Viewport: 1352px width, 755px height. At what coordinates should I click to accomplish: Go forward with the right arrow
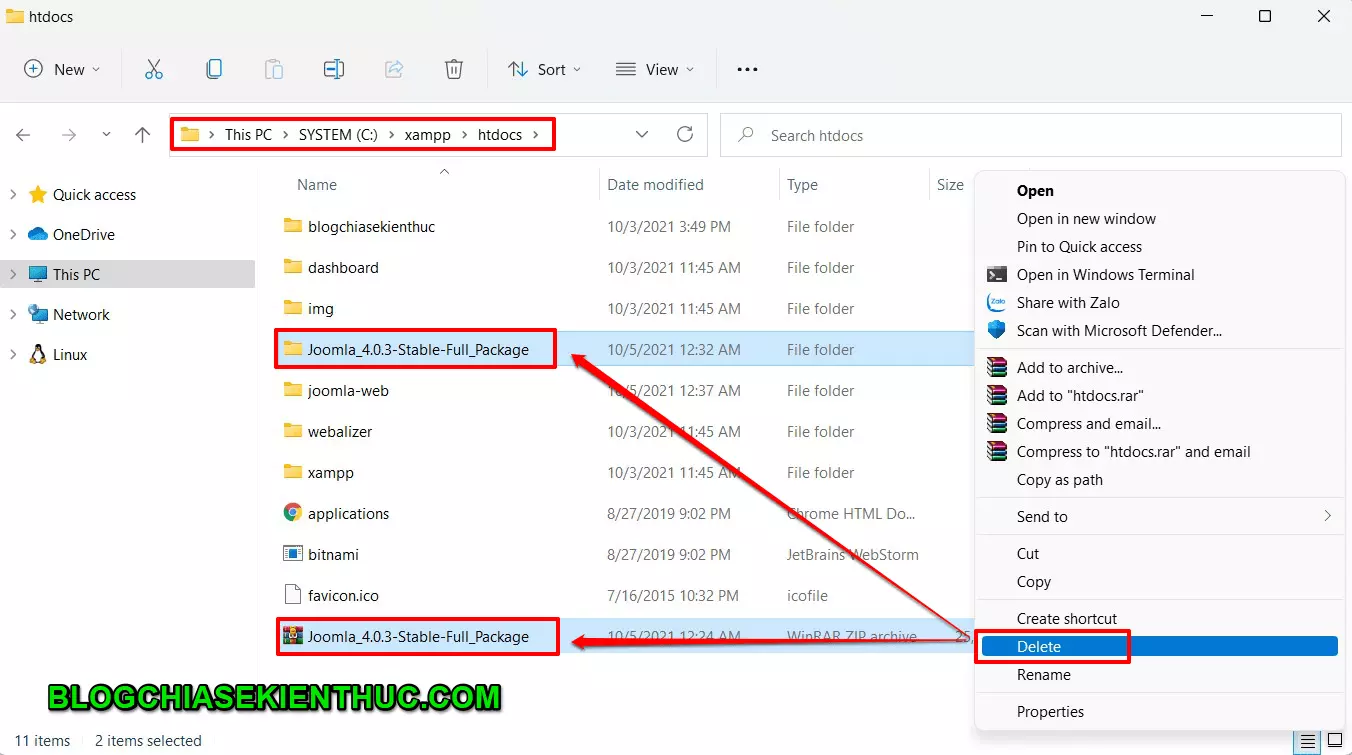[x=69, y=135]
